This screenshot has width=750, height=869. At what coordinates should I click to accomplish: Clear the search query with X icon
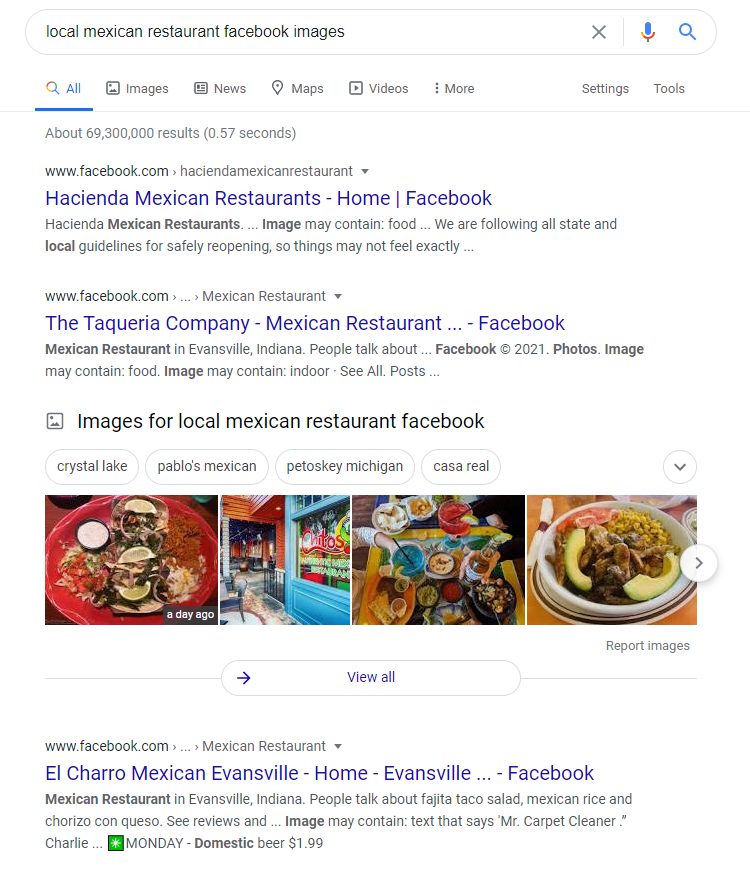coord(599,32)
